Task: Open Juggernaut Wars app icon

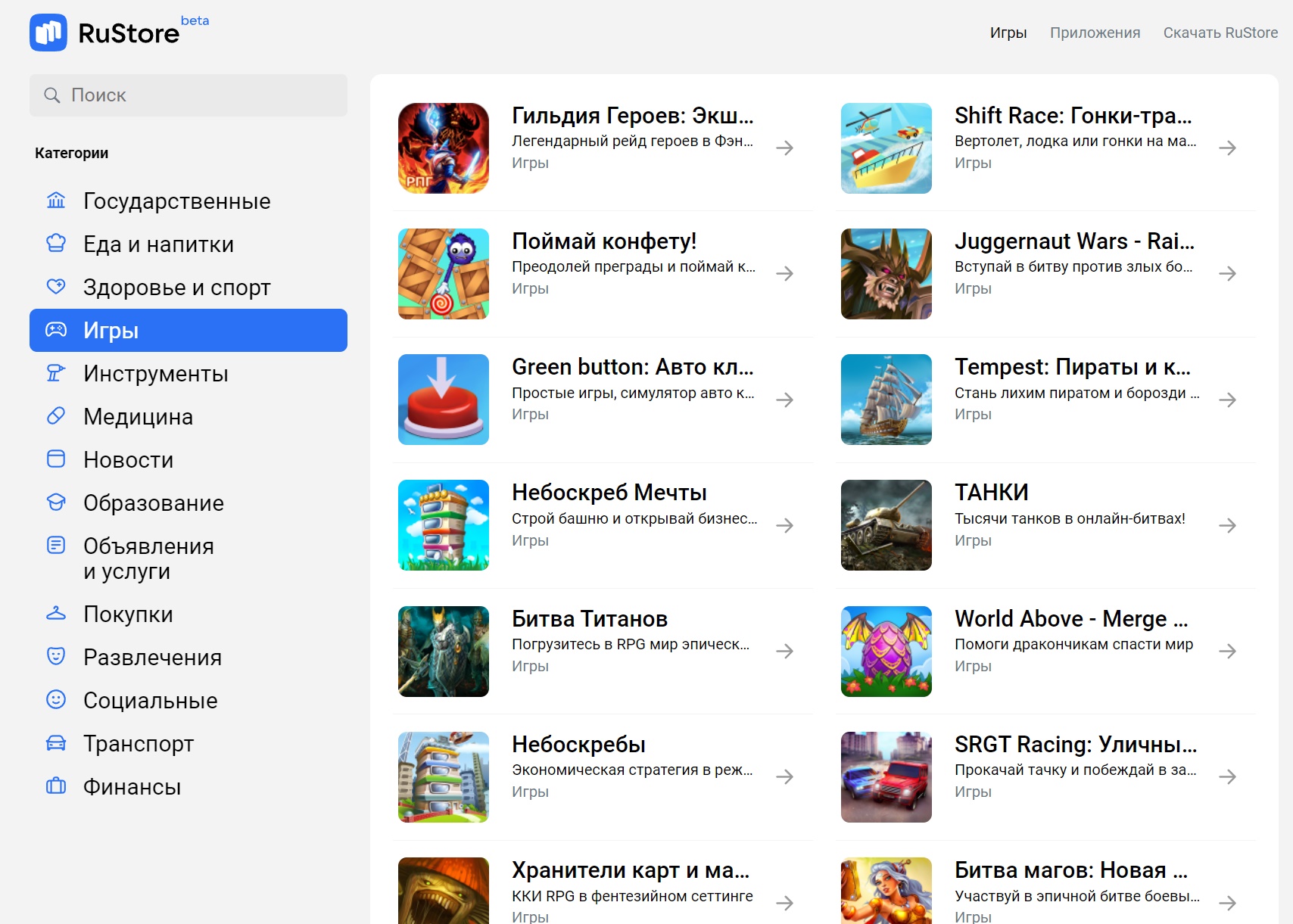Action: (886, 274)
